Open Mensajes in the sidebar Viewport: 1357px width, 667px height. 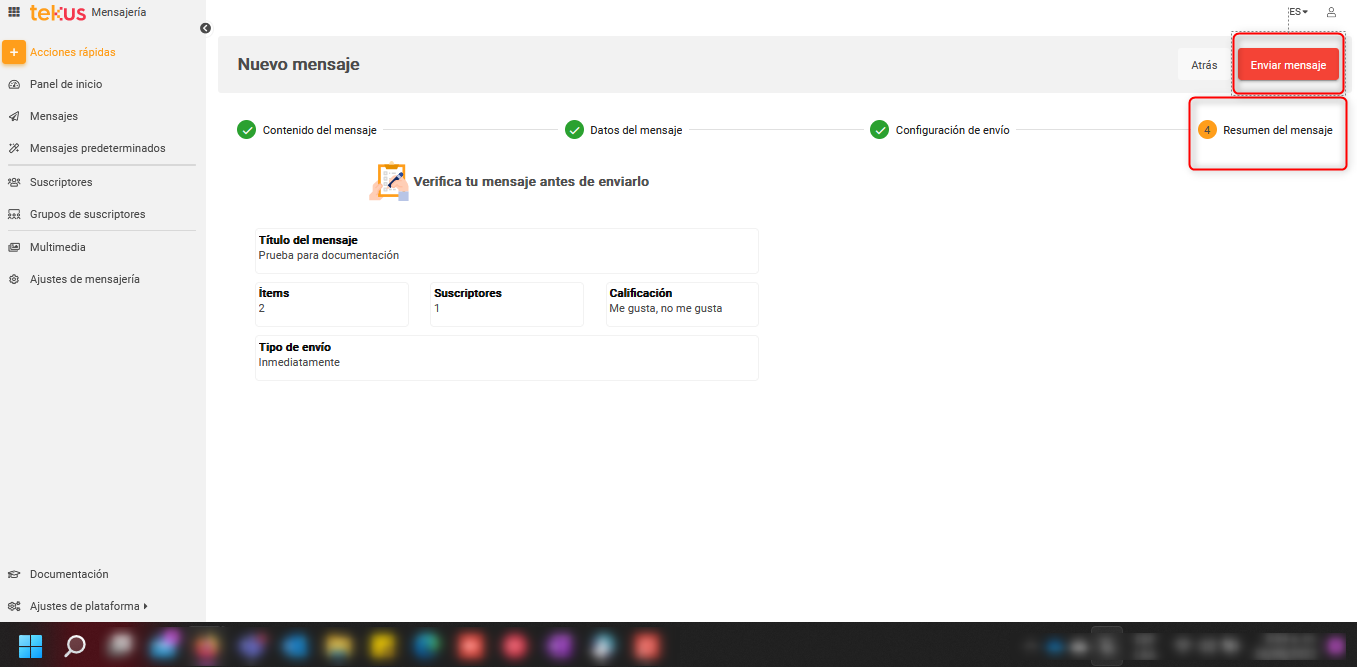coord(54,116)
